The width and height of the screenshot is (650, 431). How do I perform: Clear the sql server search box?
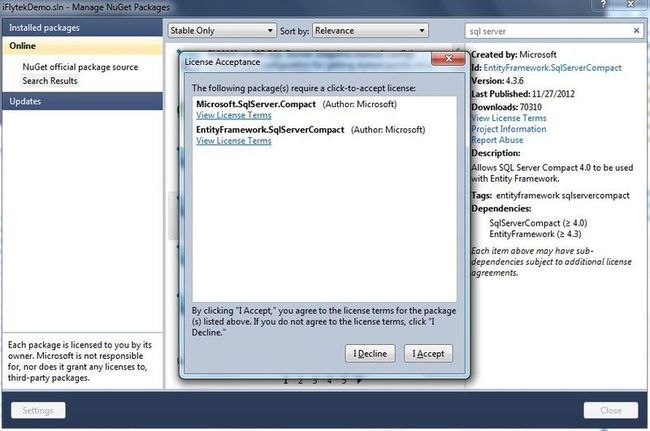point(636,30)
